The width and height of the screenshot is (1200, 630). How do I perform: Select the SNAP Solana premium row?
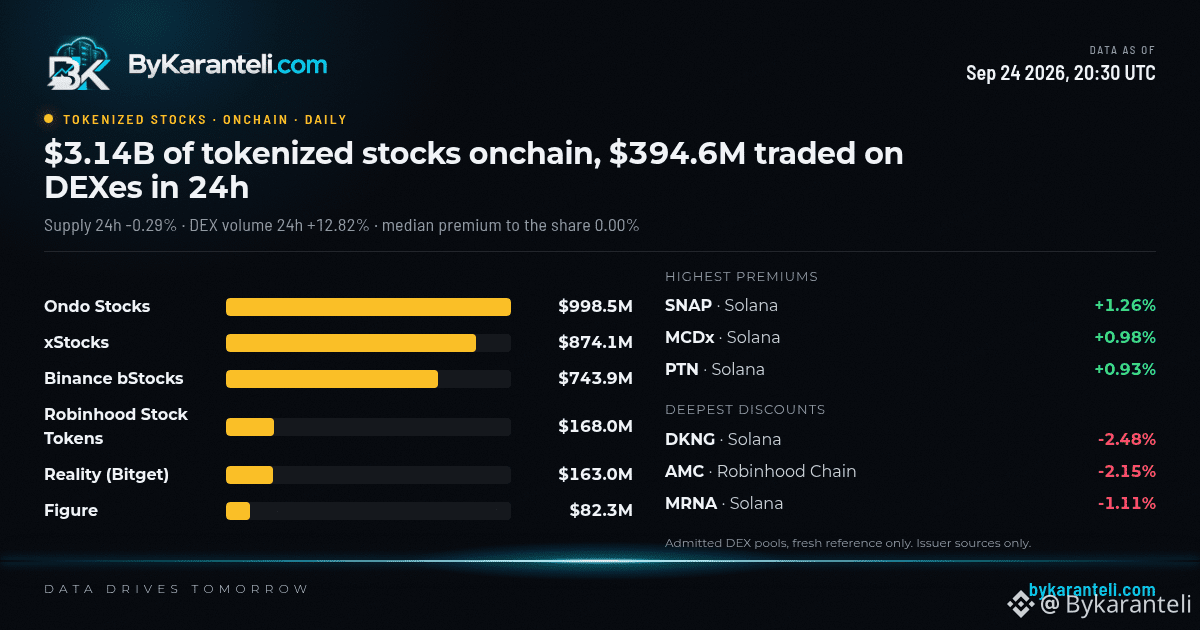pyautogui.click(x=910, y=305)
